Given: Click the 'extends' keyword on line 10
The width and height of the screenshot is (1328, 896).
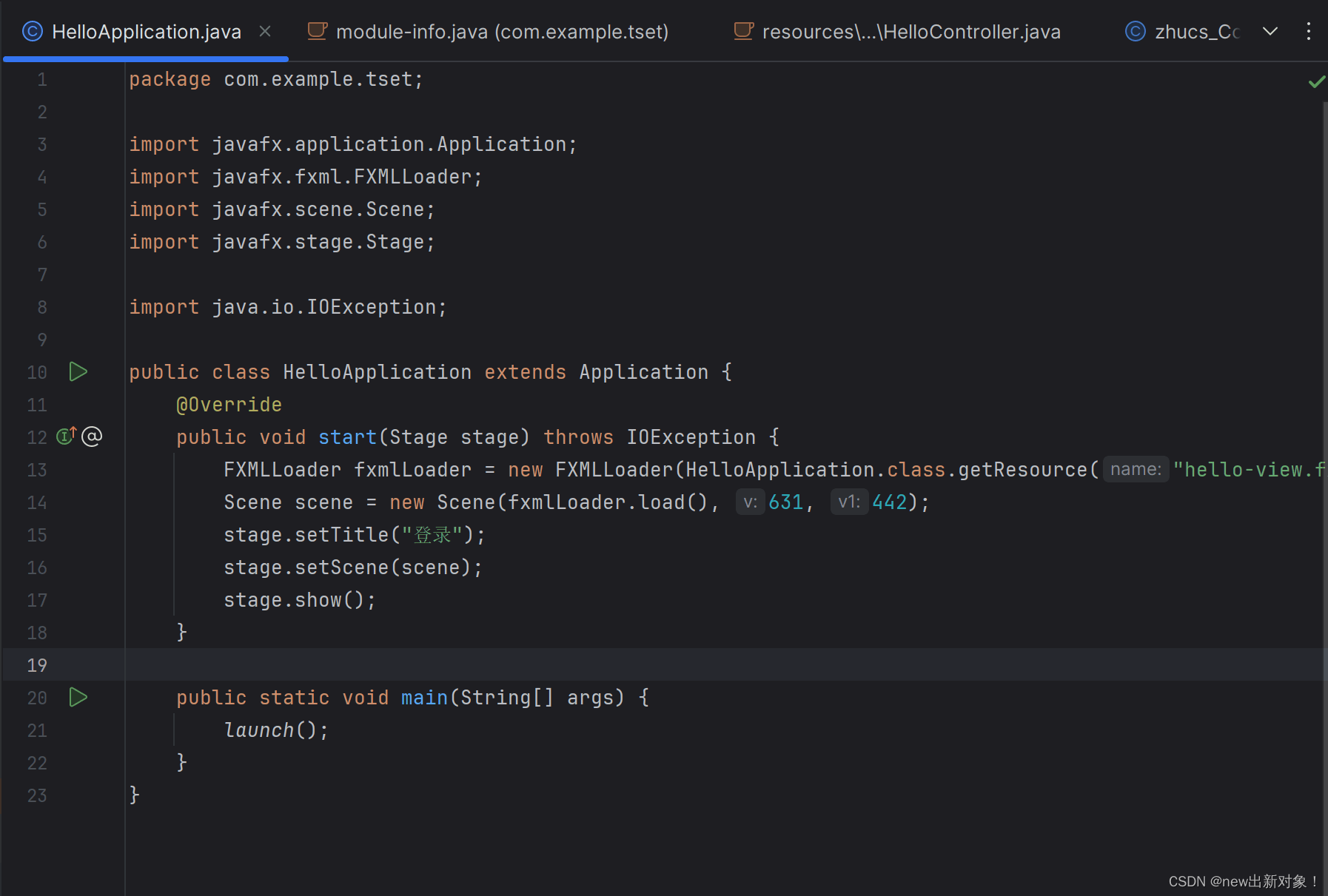Looking at the screenshot, I should click(525, 372).
